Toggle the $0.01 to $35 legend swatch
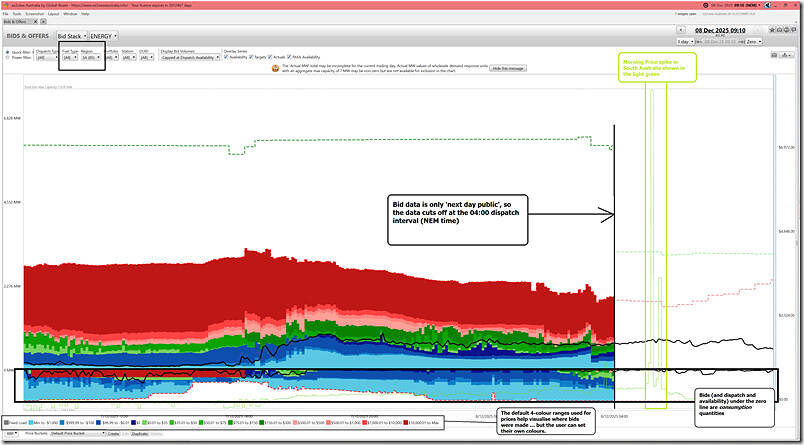804x445 pixels. [144, 422]
